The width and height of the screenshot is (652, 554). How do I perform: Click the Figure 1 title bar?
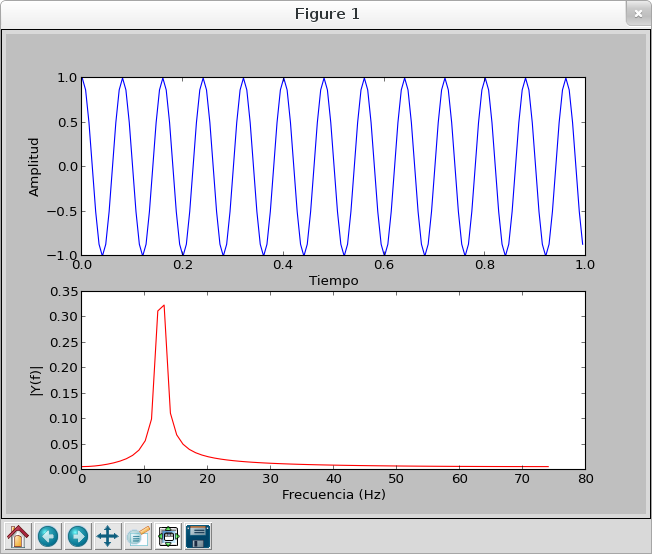tap(326, 14)
